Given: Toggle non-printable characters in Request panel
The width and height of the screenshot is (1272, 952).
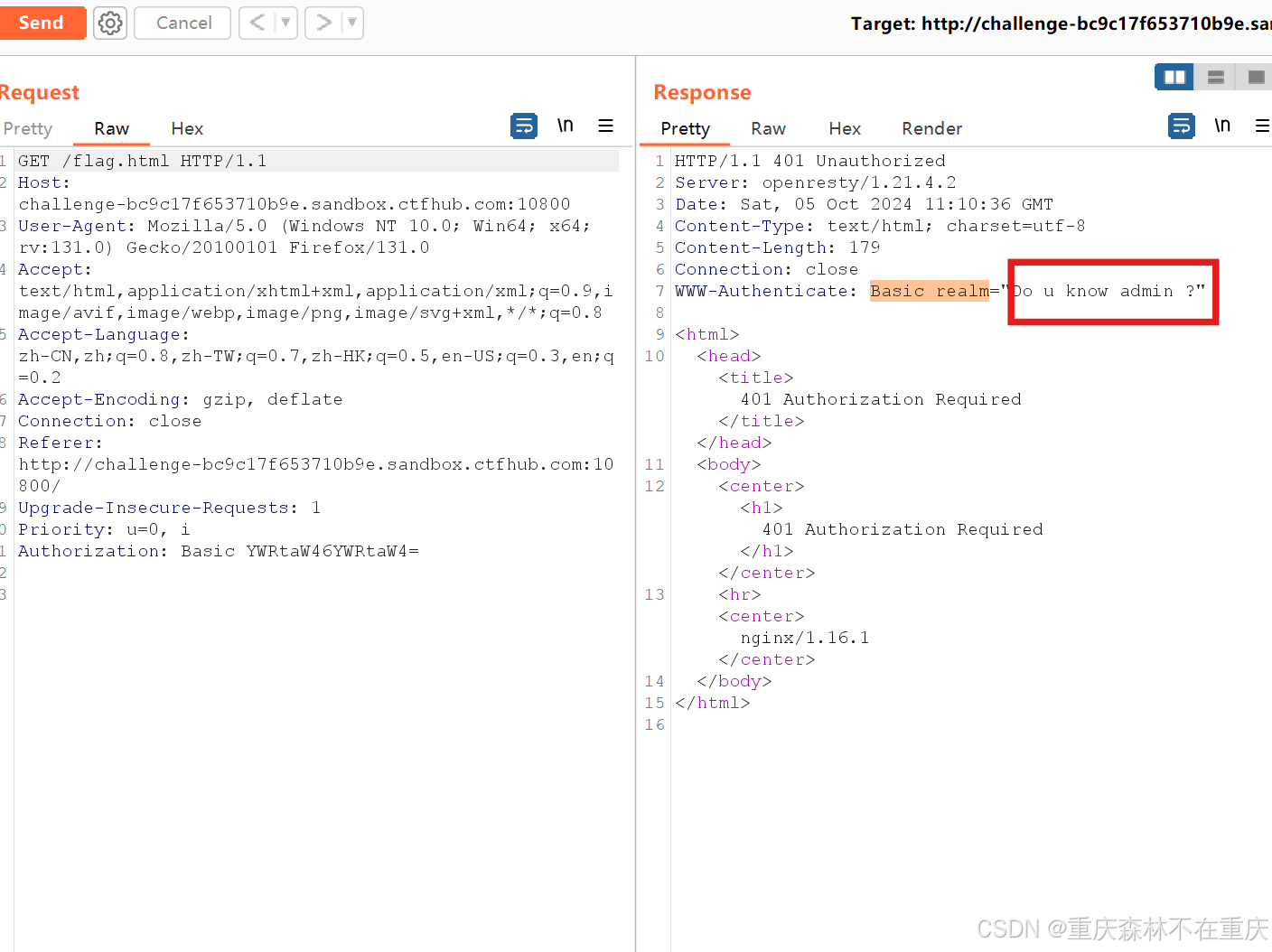Looking at the screenshot, I should click(x=566, y=126).
